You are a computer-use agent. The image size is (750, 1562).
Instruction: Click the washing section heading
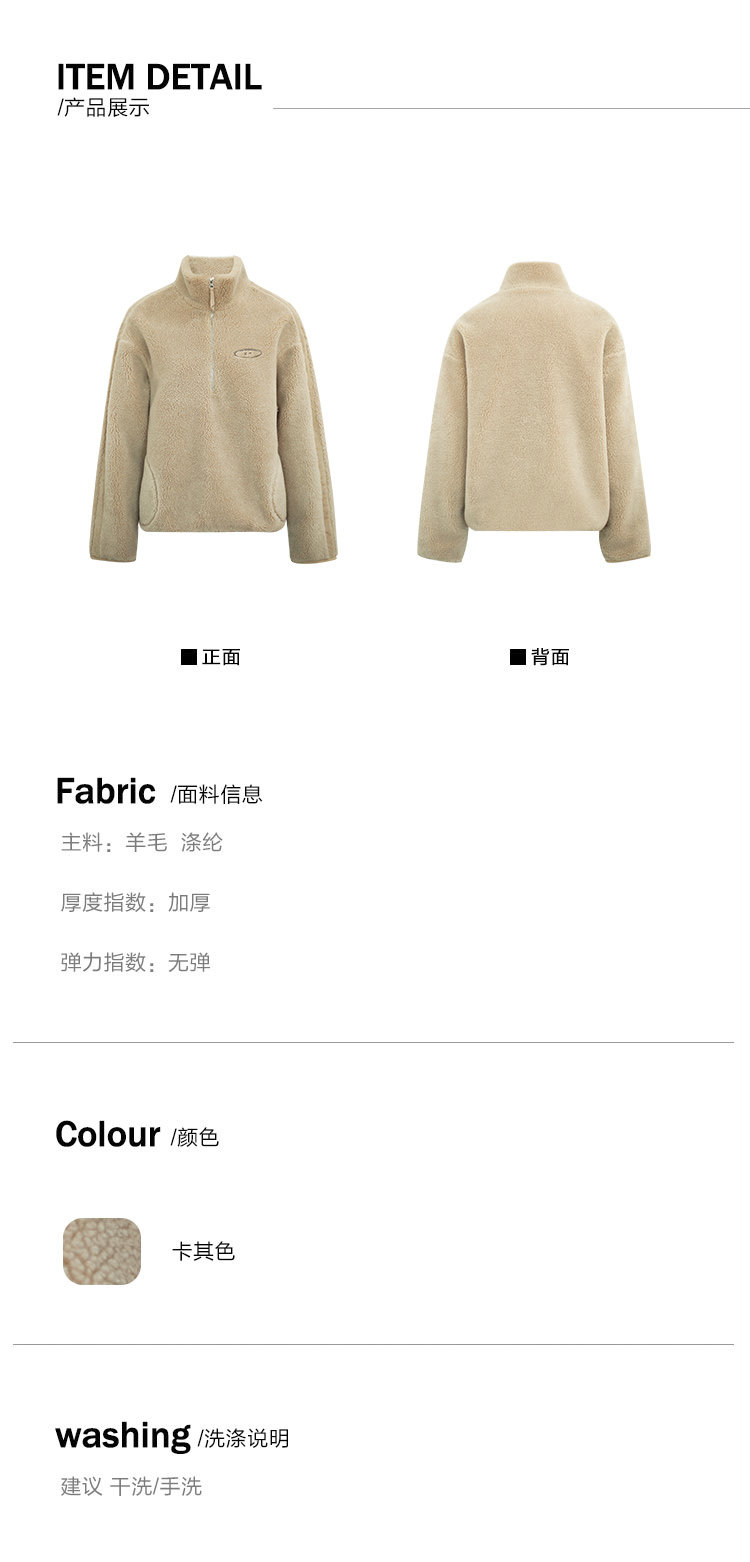[123, 1436]
